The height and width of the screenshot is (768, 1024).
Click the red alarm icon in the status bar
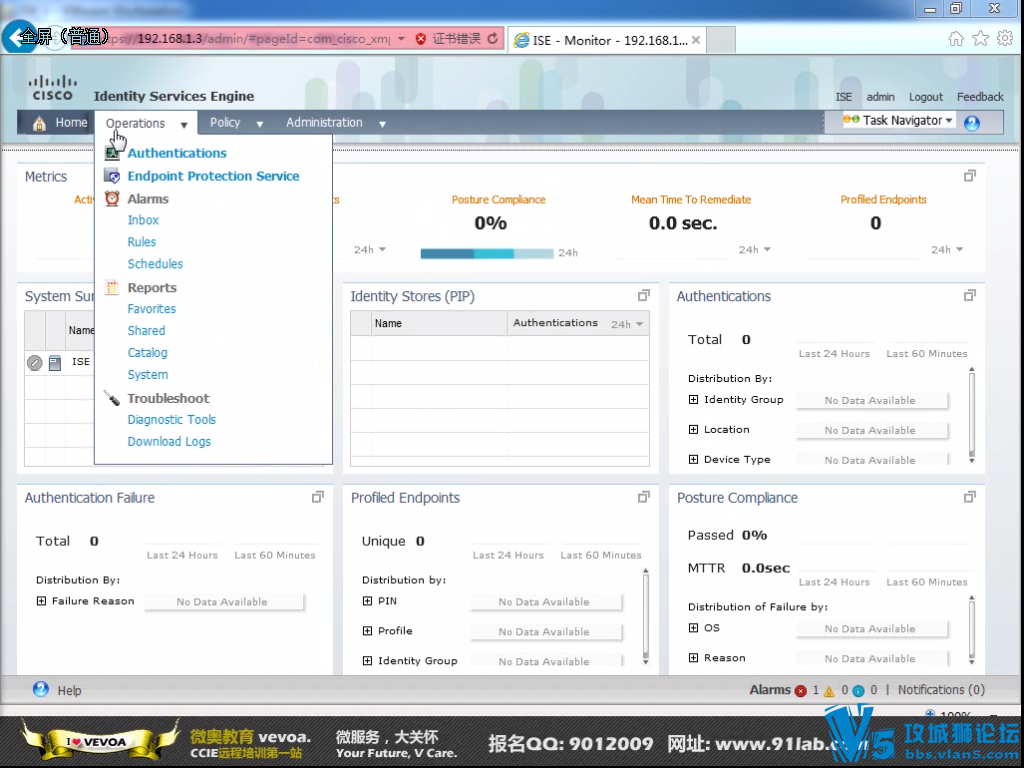800,690
